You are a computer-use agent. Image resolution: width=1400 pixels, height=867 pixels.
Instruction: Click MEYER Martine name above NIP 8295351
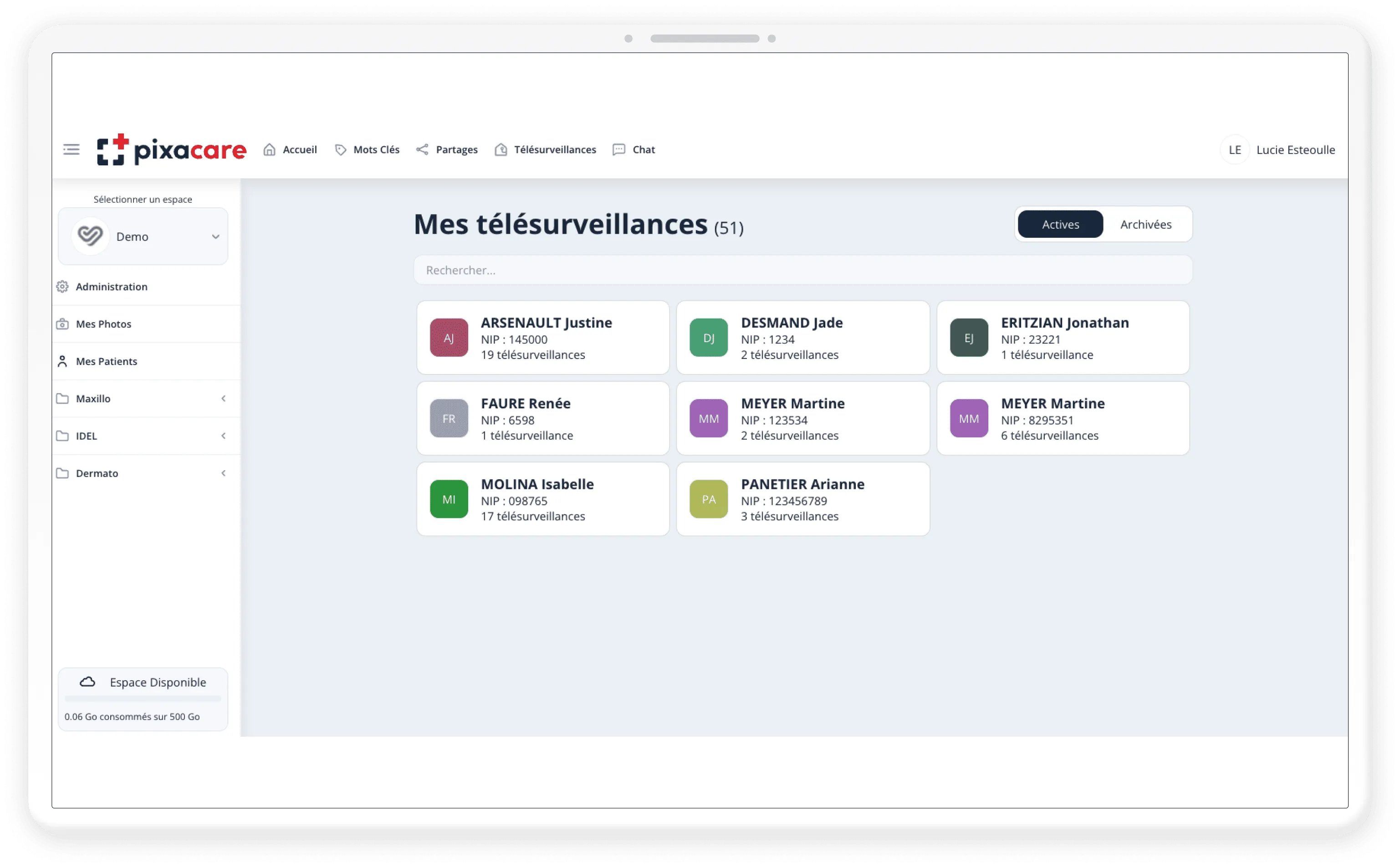(1053, 404)
